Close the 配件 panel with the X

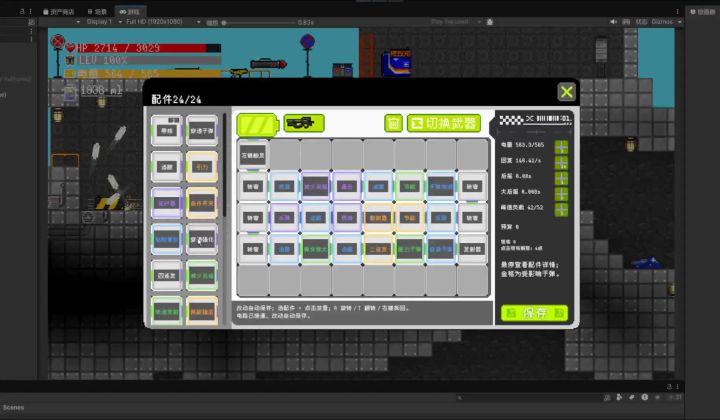coord(567,92)
